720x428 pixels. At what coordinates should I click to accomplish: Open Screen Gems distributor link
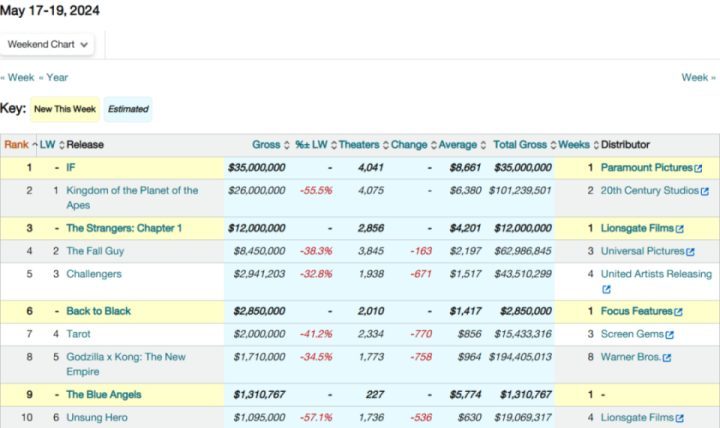632,334
